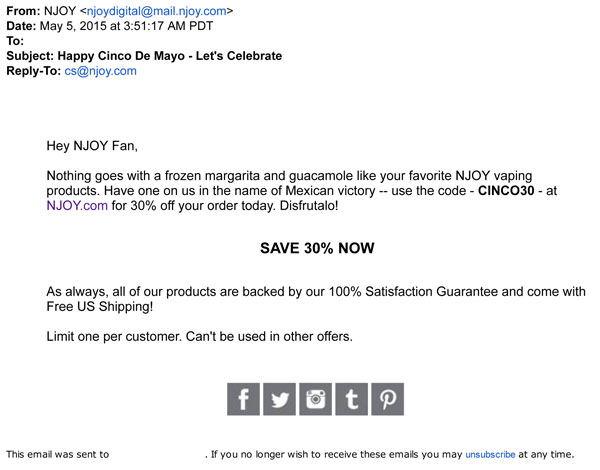Viewport: 600px width, 470px height.
Task: Open the Facebook social icon
Action: [243, 398]
